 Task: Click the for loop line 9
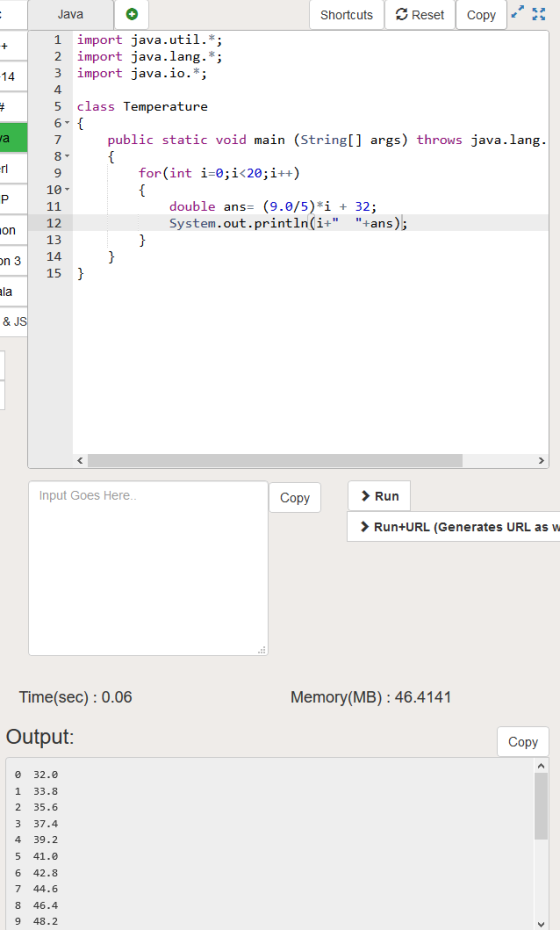(x=219, y=173)
